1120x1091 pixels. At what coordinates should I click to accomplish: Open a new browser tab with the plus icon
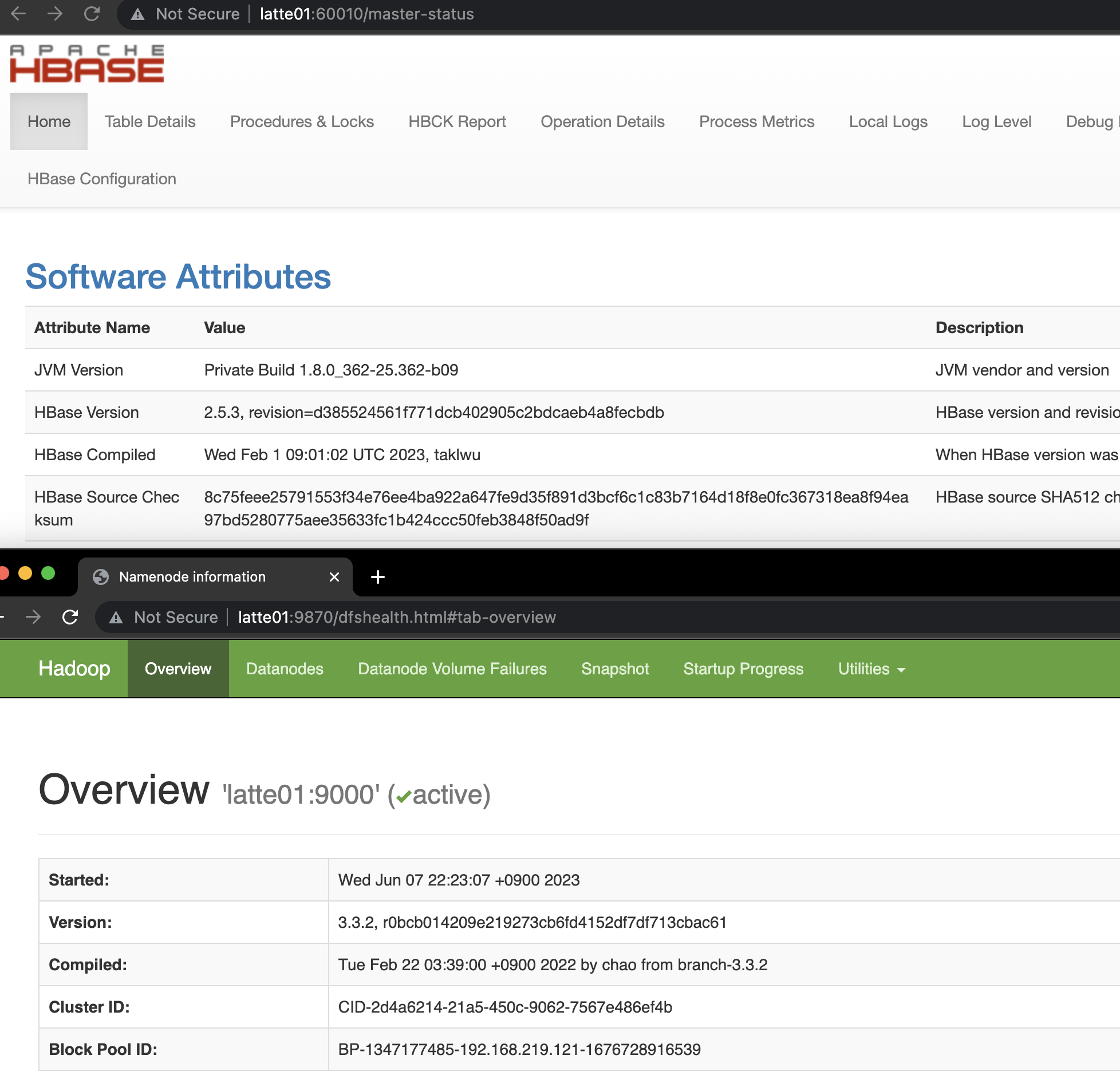point(377,577)
